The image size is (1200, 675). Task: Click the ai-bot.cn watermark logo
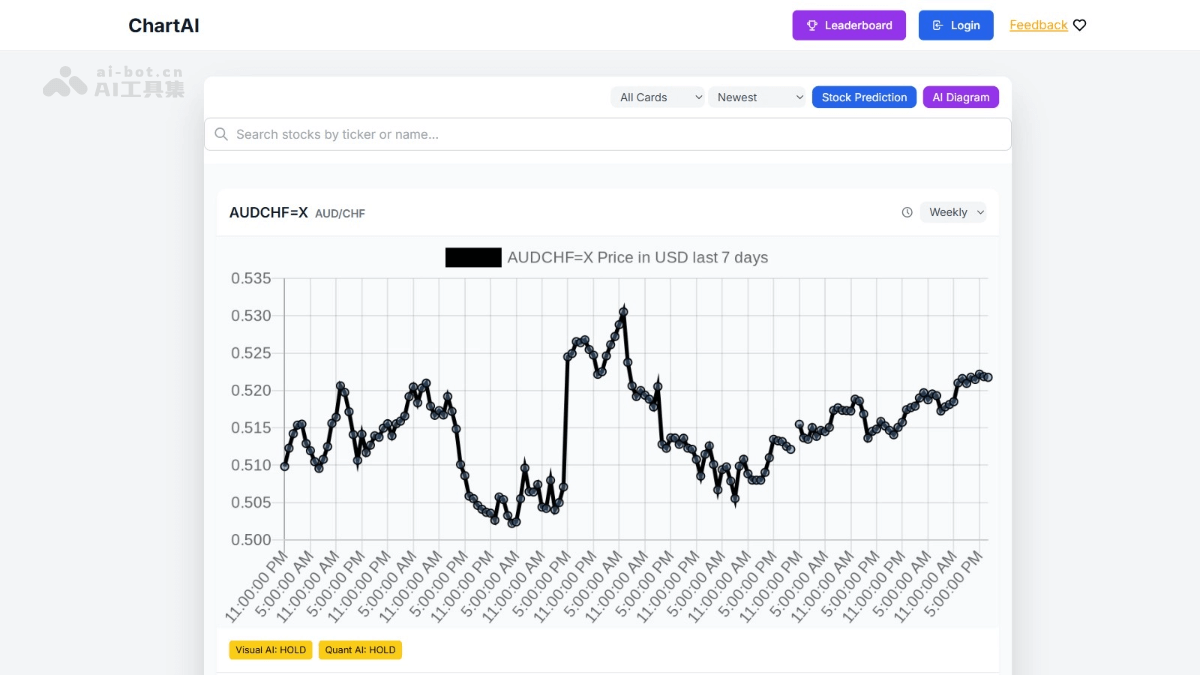(x=113, y=81)
